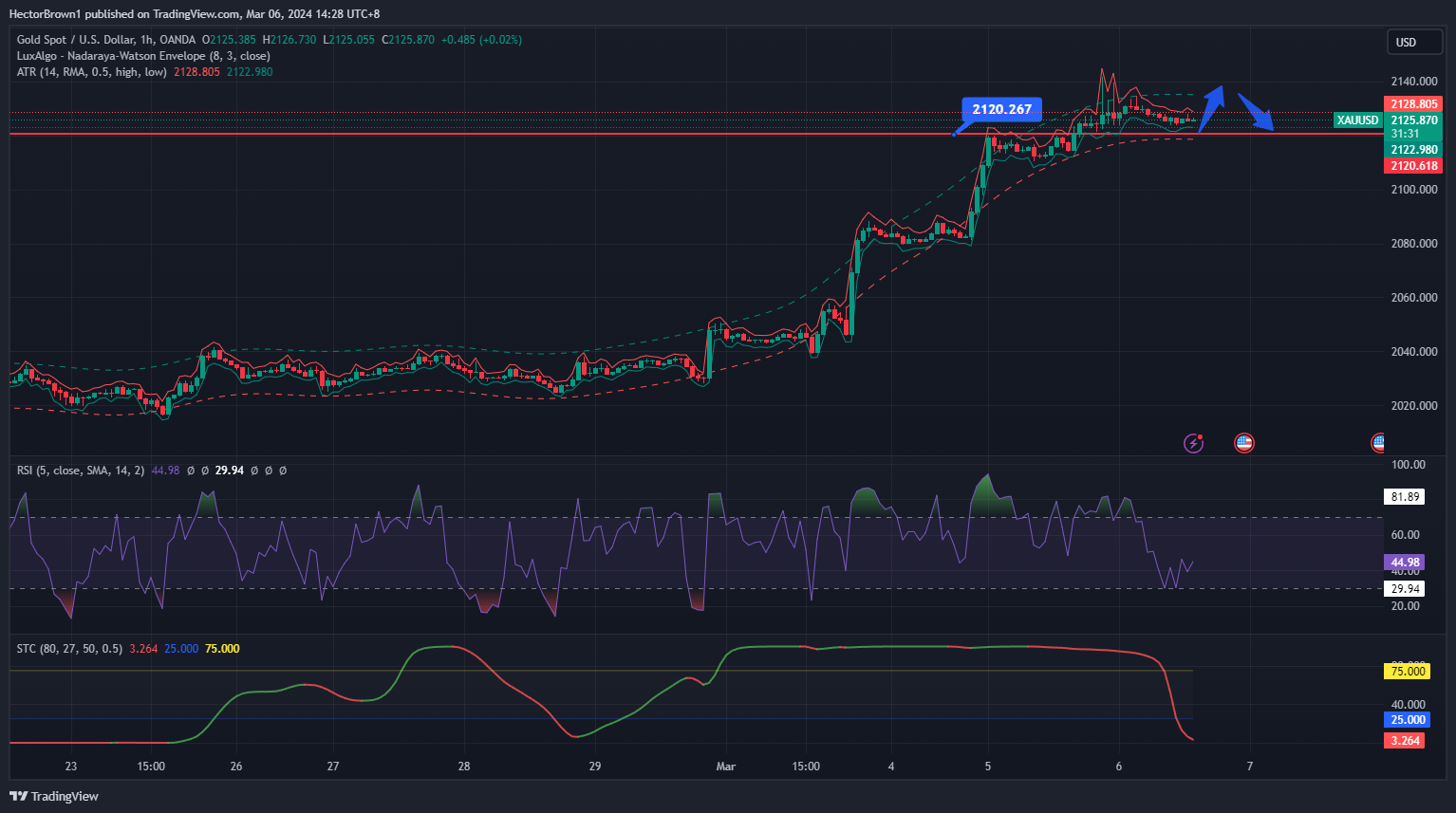
Task: Click date 7 on the time axis
Action: point(1250,767)
